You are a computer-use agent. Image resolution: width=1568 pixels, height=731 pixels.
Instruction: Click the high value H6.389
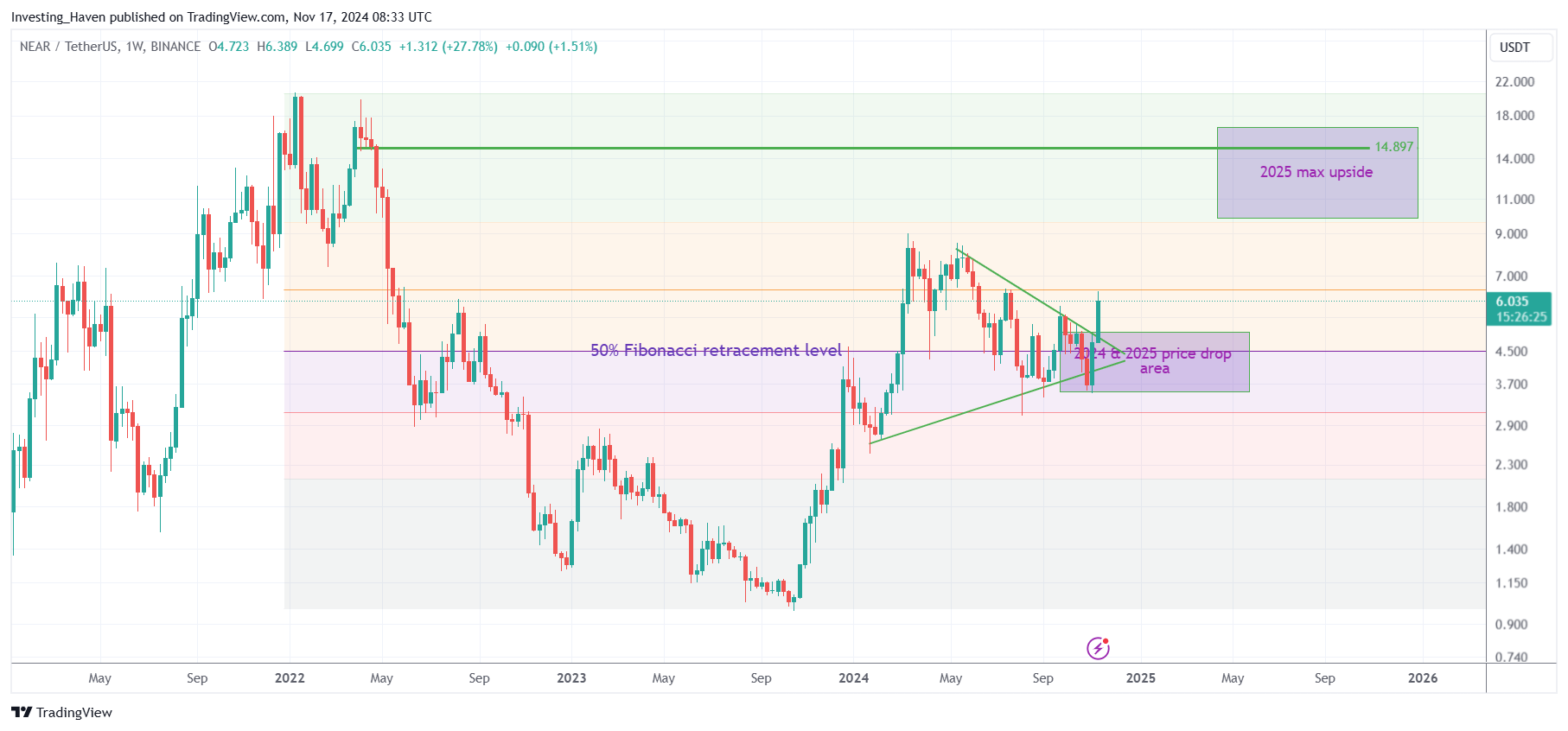pyautogui.click(x=277, y=47)
